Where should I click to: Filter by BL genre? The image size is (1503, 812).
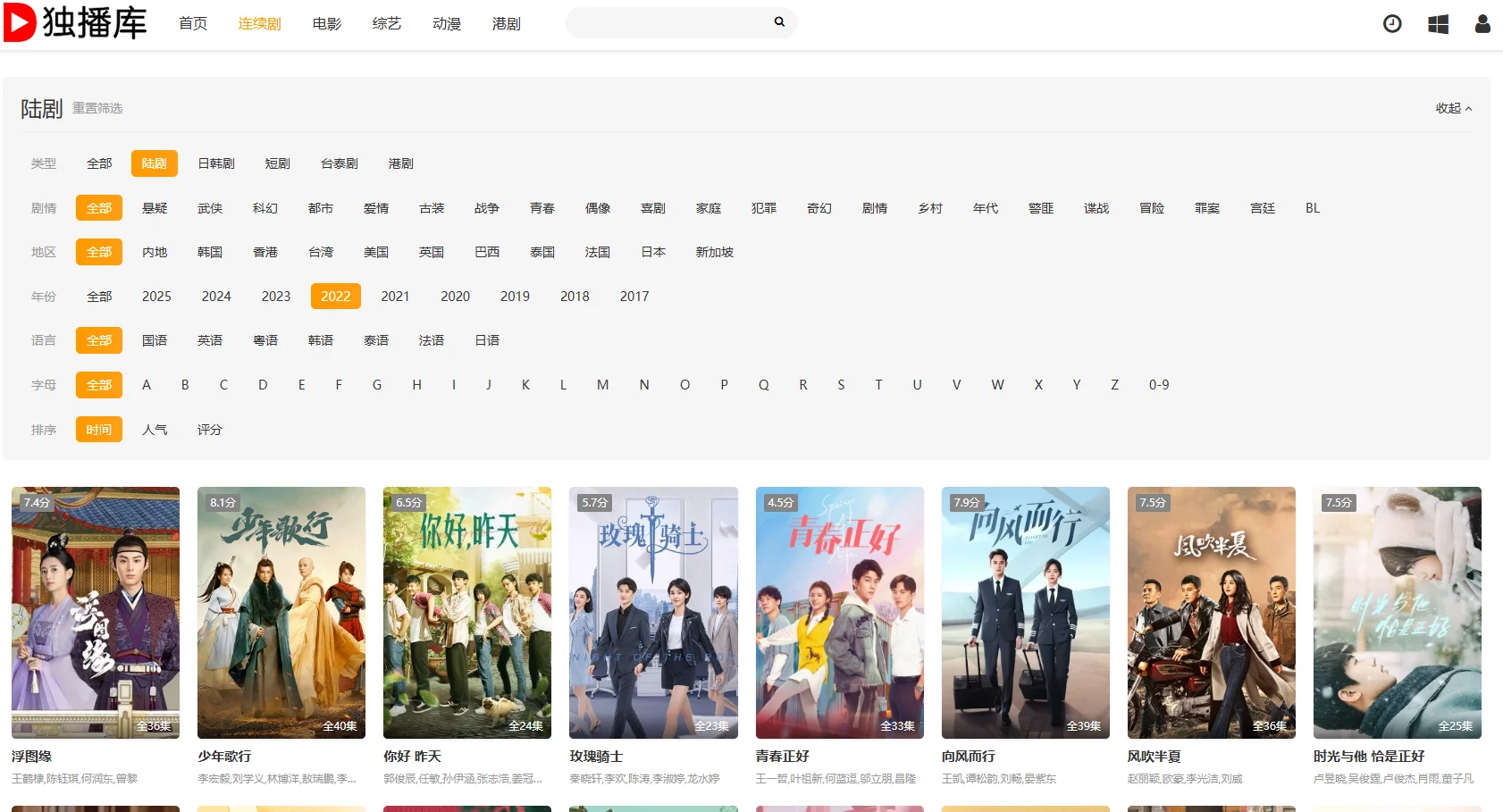1313,208
